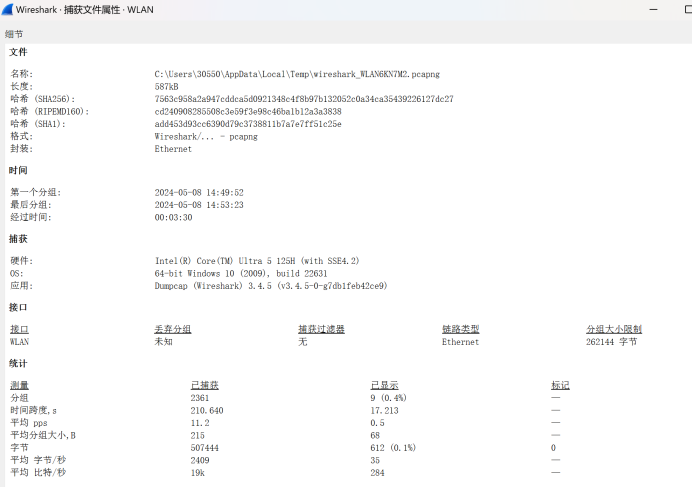
Task: Select the SHA256 hash value
Action: click(304, 99)
